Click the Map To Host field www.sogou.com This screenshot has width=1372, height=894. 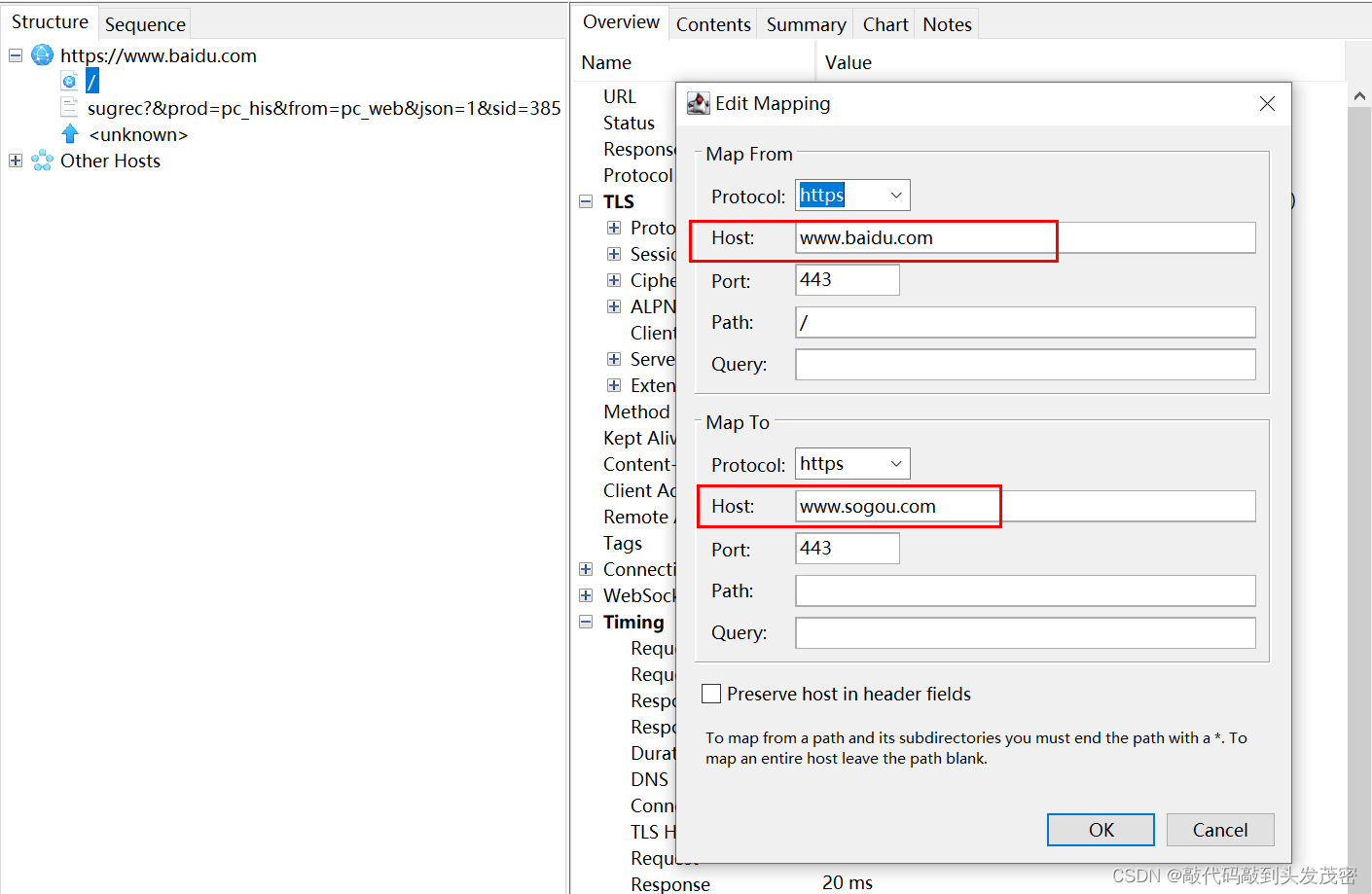tap(1026, 506)
